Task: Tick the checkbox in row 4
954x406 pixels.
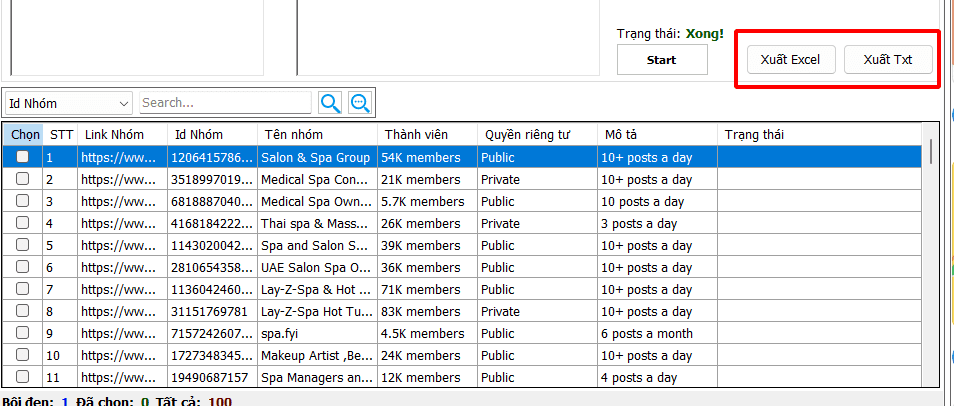Action: click(22, 223)
